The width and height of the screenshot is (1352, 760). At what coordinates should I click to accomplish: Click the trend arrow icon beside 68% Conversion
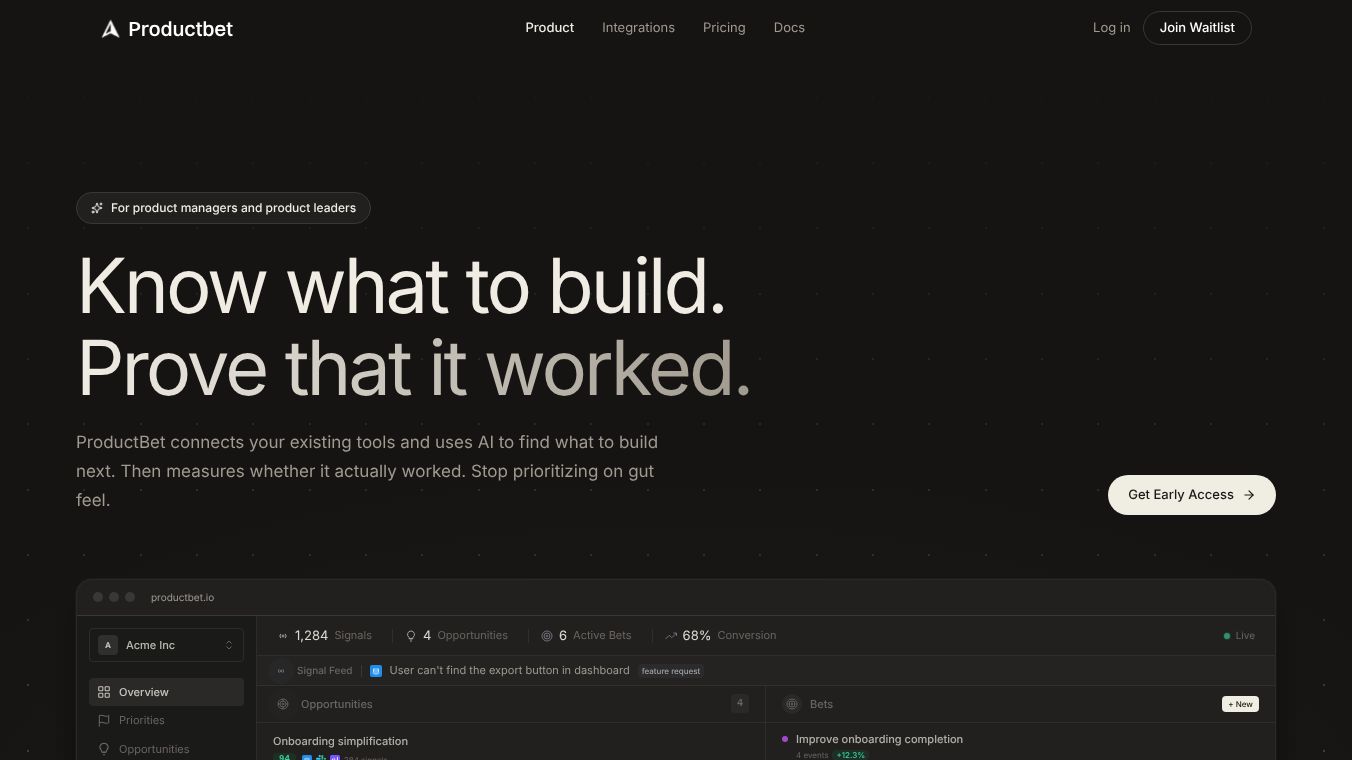pos(671,635)
